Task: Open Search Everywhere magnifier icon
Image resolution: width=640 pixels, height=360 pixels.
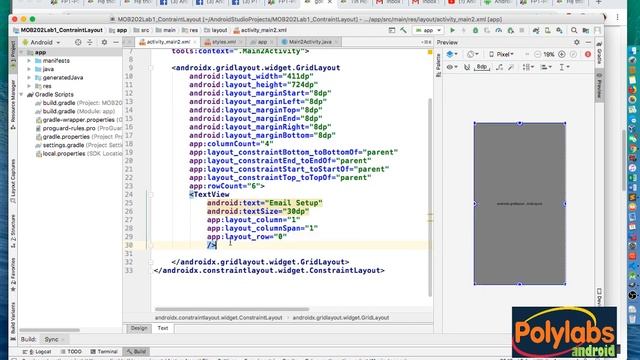Action: click(x=574, y=30)
